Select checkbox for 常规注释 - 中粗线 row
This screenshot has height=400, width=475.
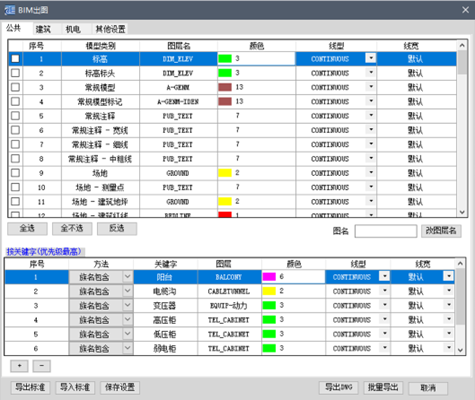pos(15,159)
